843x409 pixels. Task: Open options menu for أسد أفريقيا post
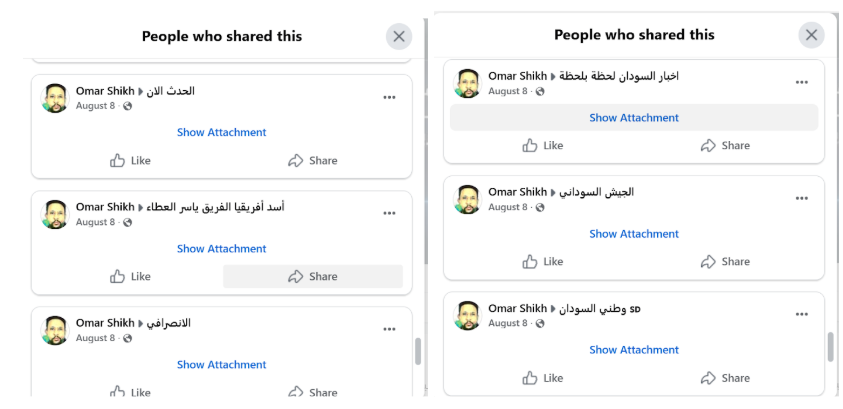point(389,214)
